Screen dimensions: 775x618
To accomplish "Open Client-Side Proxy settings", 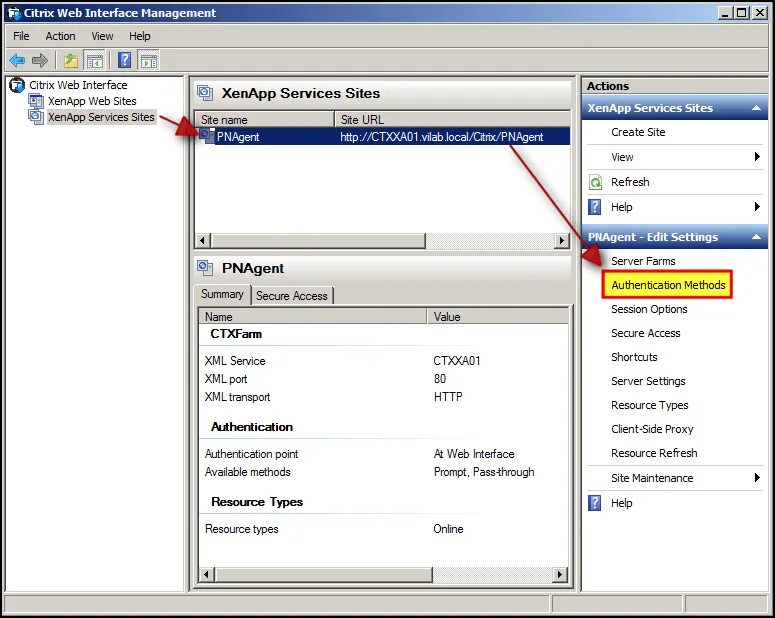I will pyautogui.click(x=652, y=429).
